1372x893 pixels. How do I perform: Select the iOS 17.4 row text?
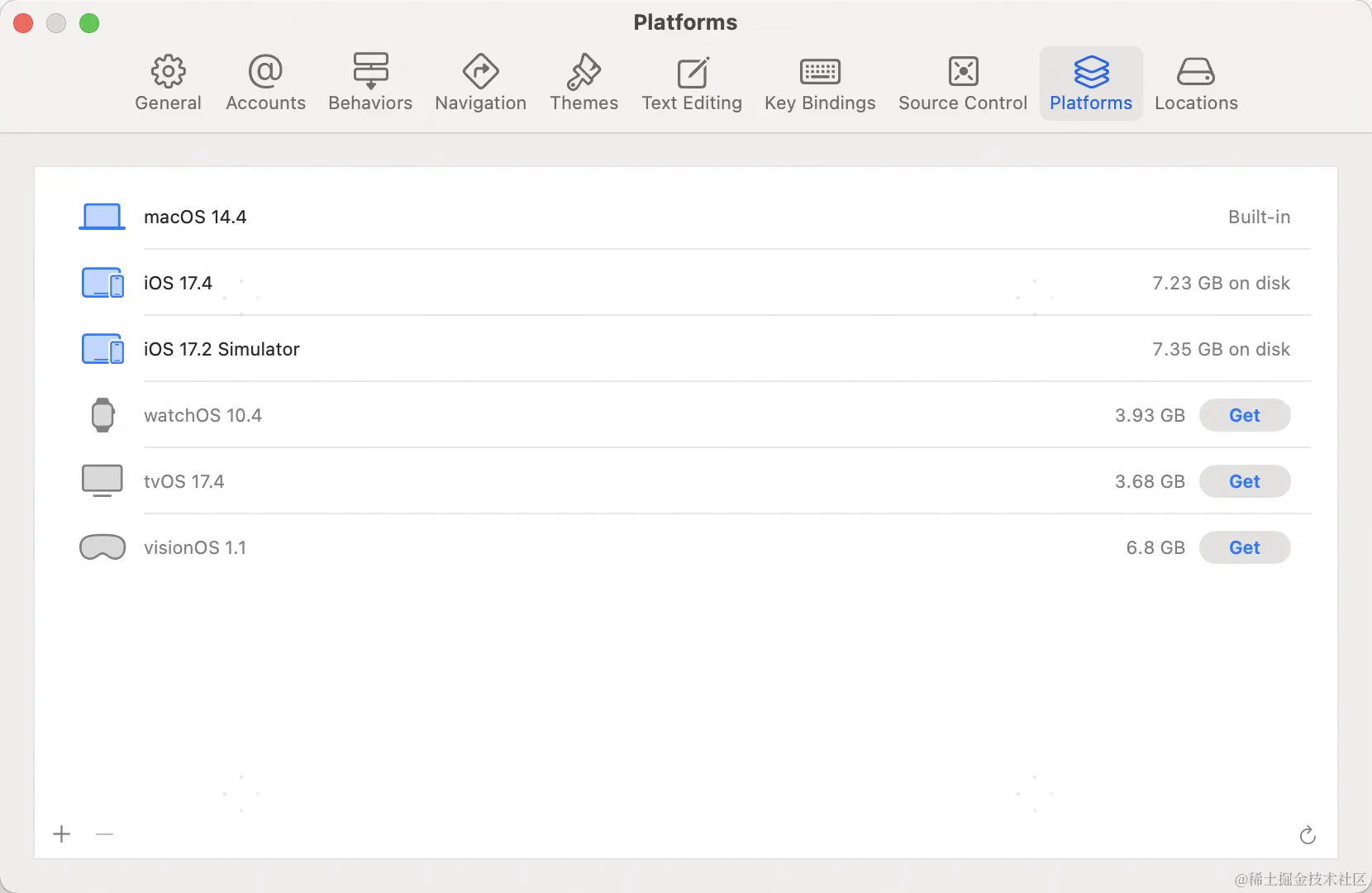(x=178, y=283)
